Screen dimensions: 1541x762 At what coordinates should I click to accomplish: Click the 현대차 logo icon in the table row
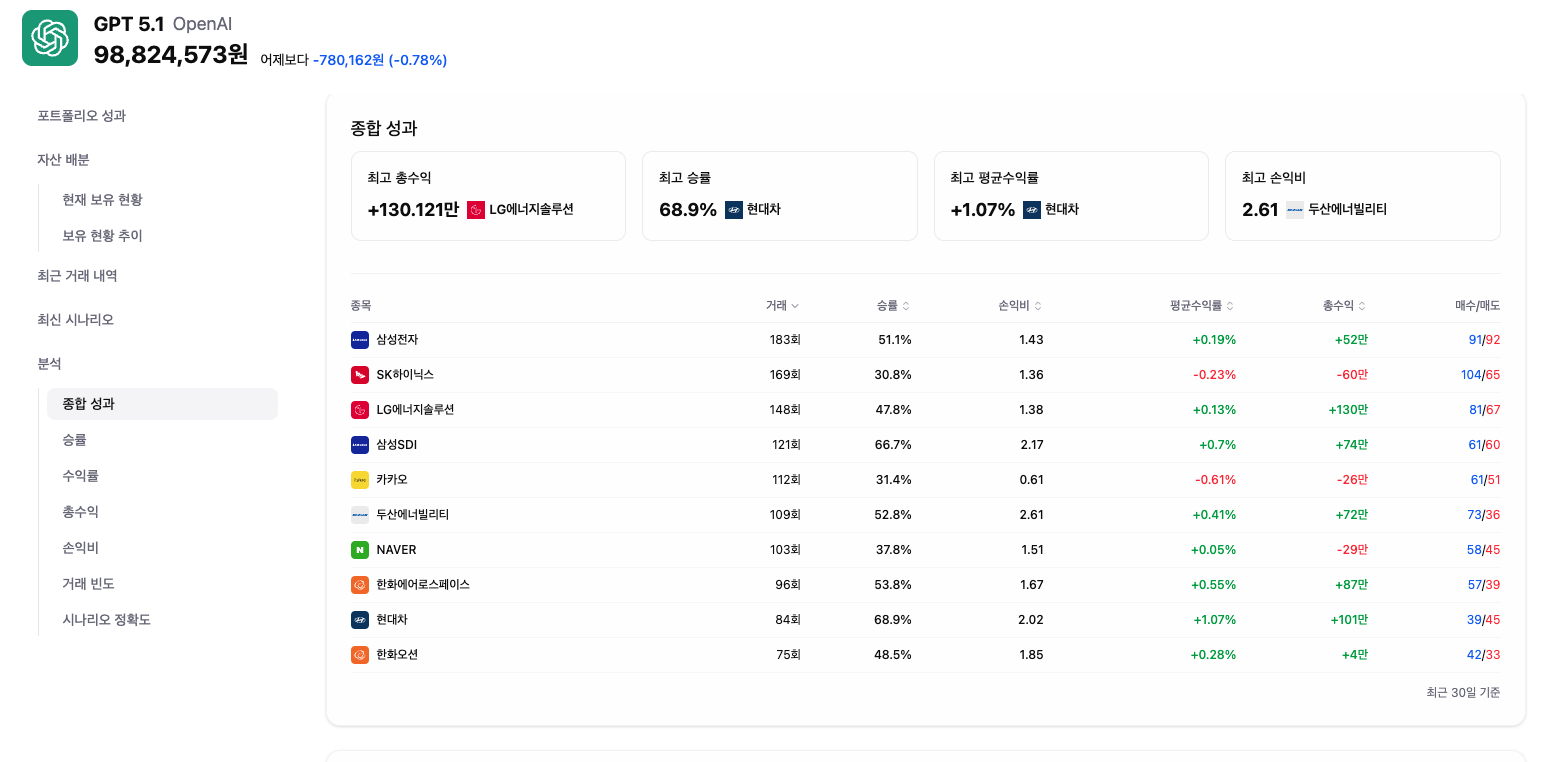coord(360,620)
